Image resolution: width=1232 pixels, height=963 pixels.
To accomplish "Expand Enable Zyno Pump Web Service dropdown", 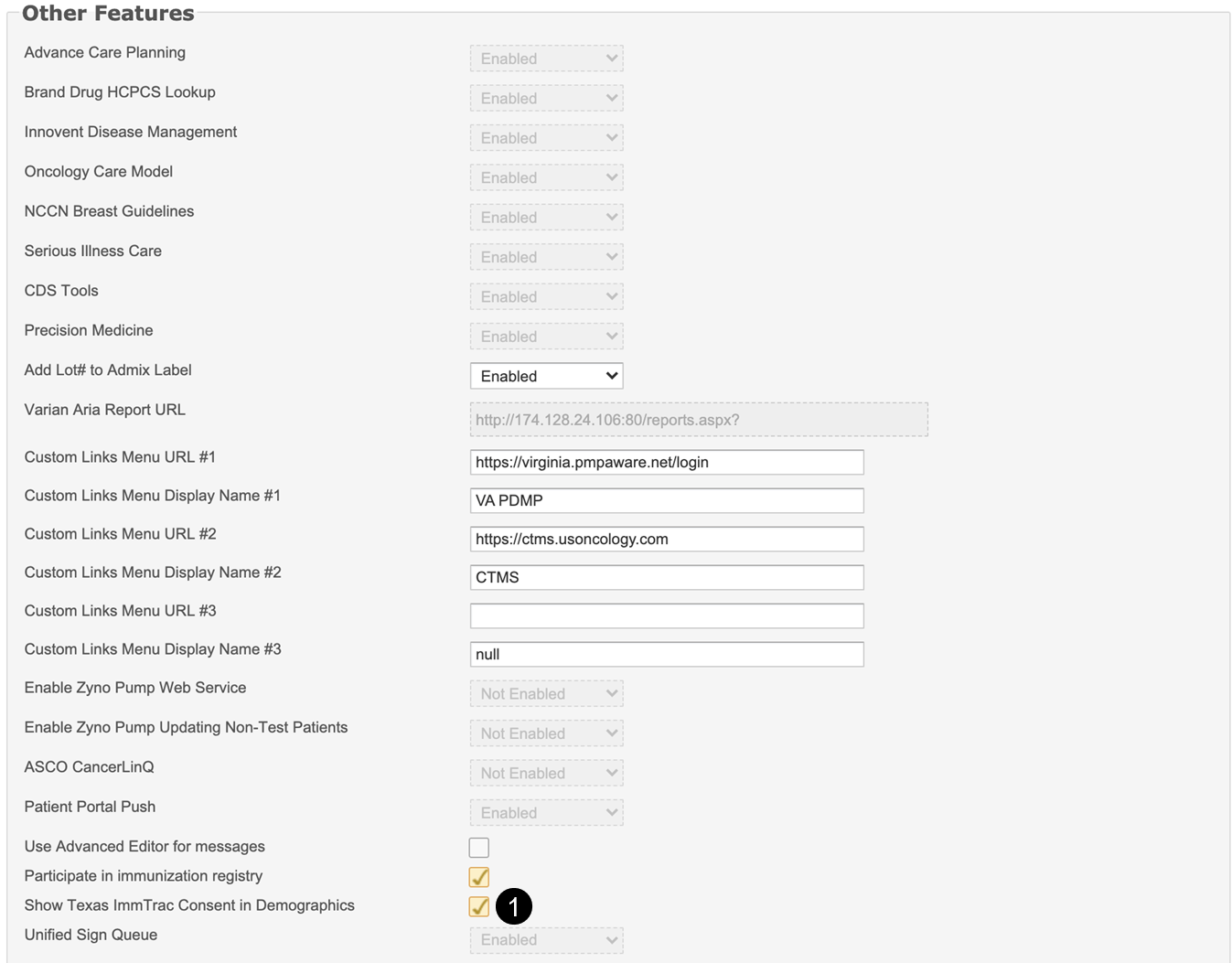I will [x=546, y=694].
